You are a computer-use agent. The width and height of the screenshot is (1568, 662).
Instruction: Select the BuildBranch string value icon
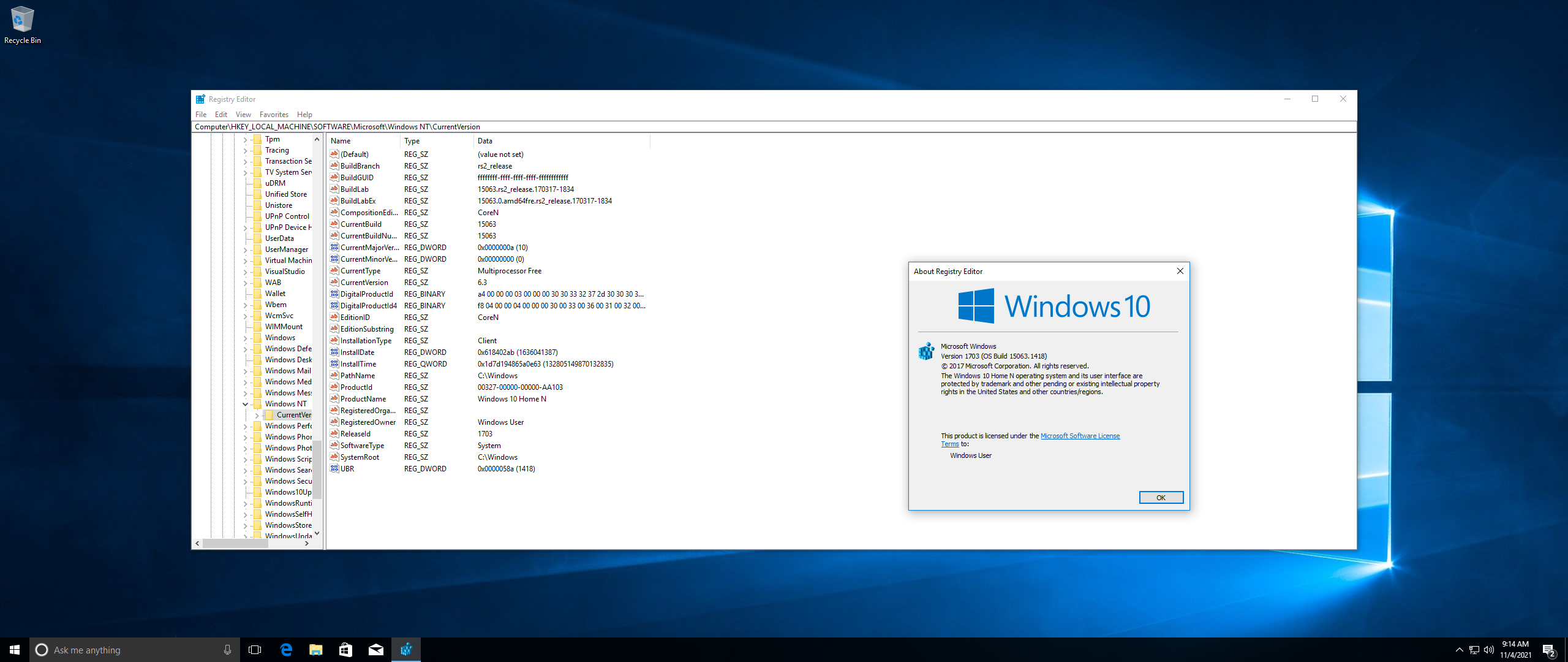(334, 165)
